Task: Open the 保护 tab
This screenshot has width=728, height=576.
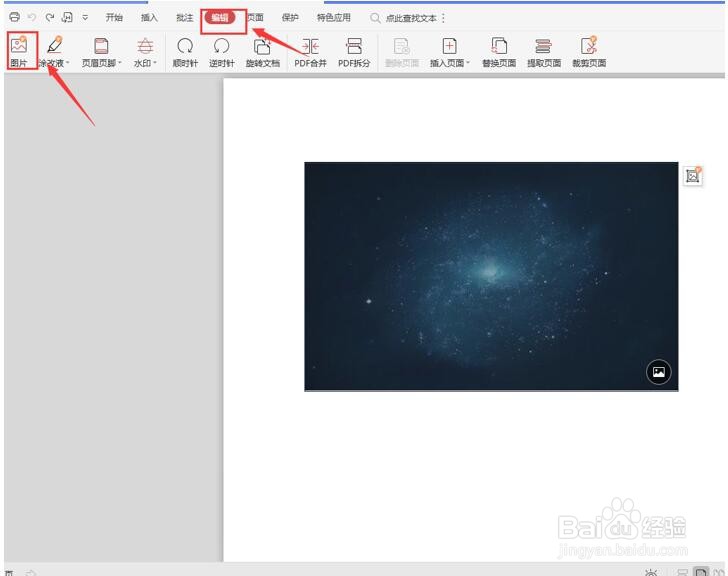Action: pos(290,18)
